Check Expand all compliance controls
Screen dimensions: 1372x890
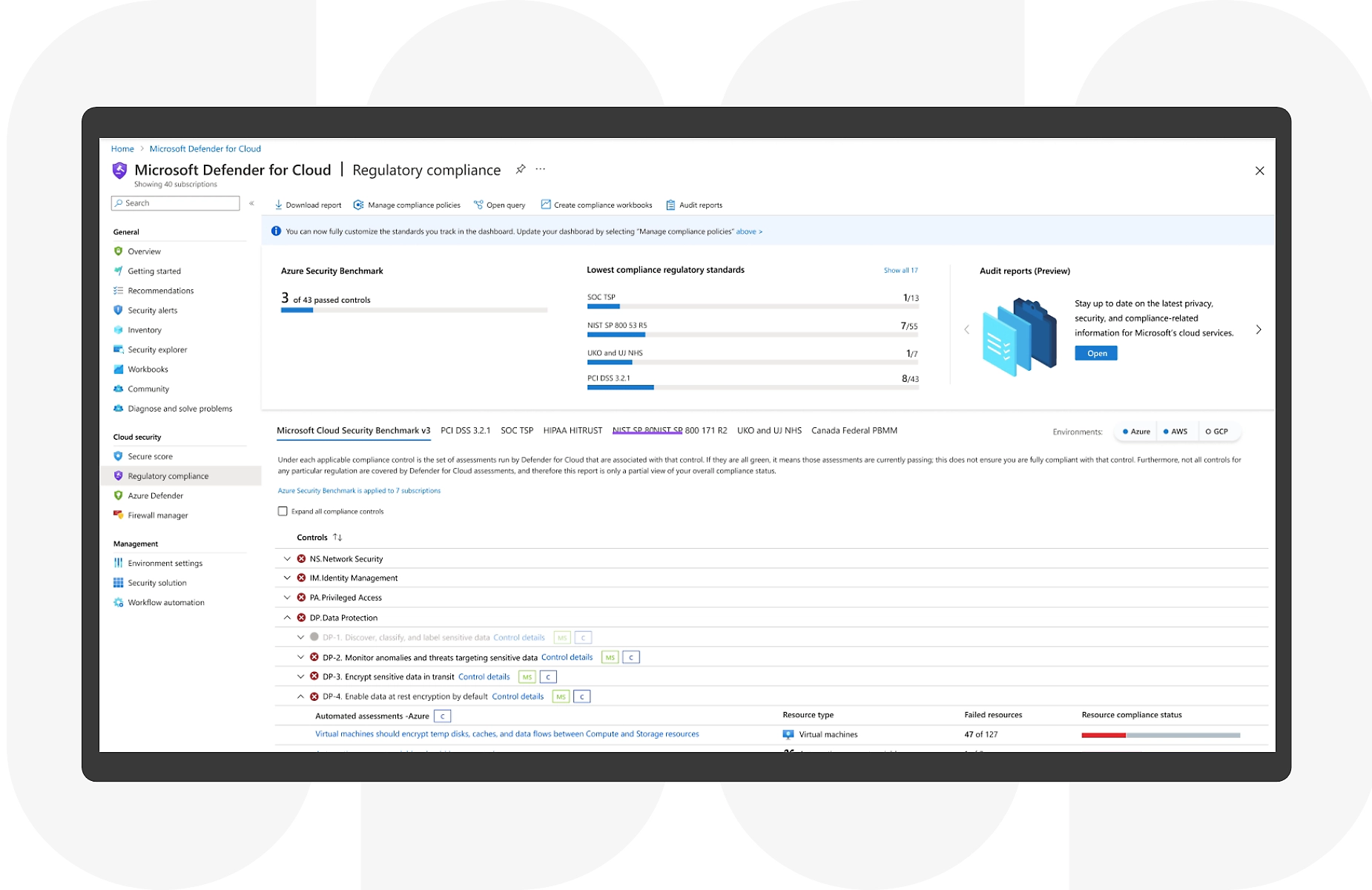pos(283,511)
